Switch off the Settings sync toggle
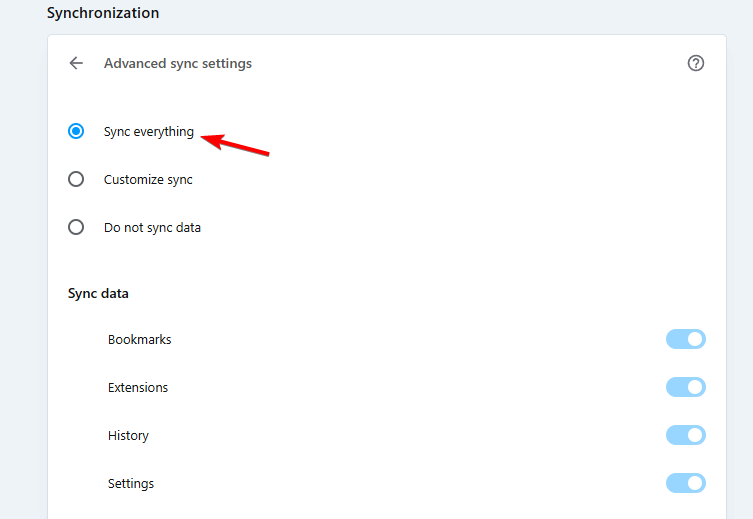 pyautogui.click(x=686, y=483)
